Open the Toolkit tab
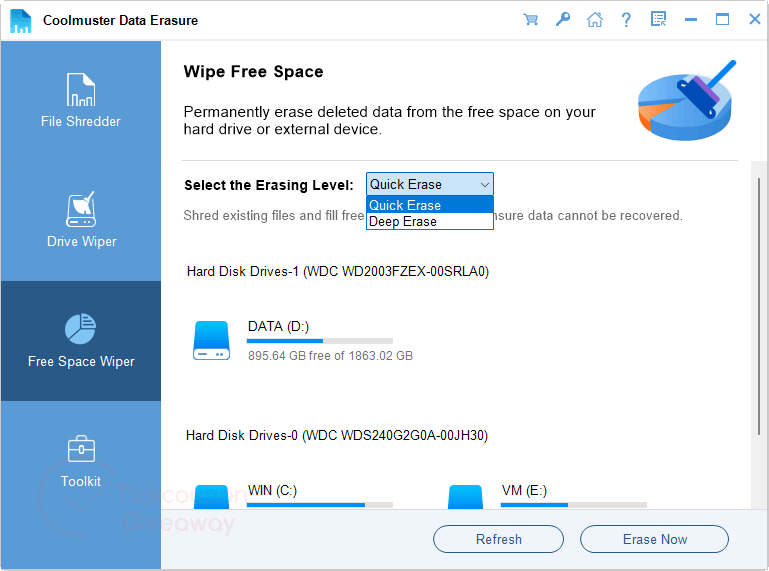769x571 pixels. coord(81,461)
